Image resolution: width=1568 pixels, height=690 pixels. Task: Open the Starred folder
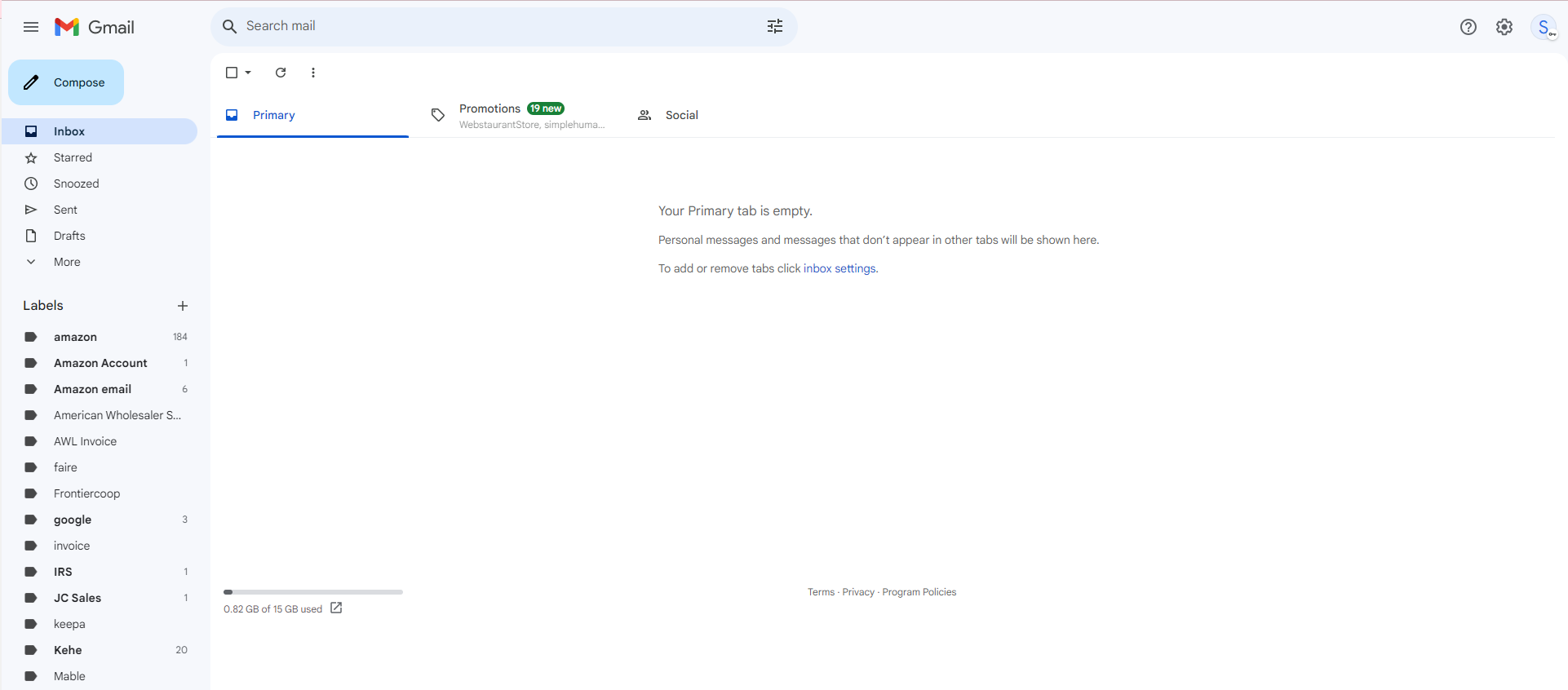[x=100, y=157]
